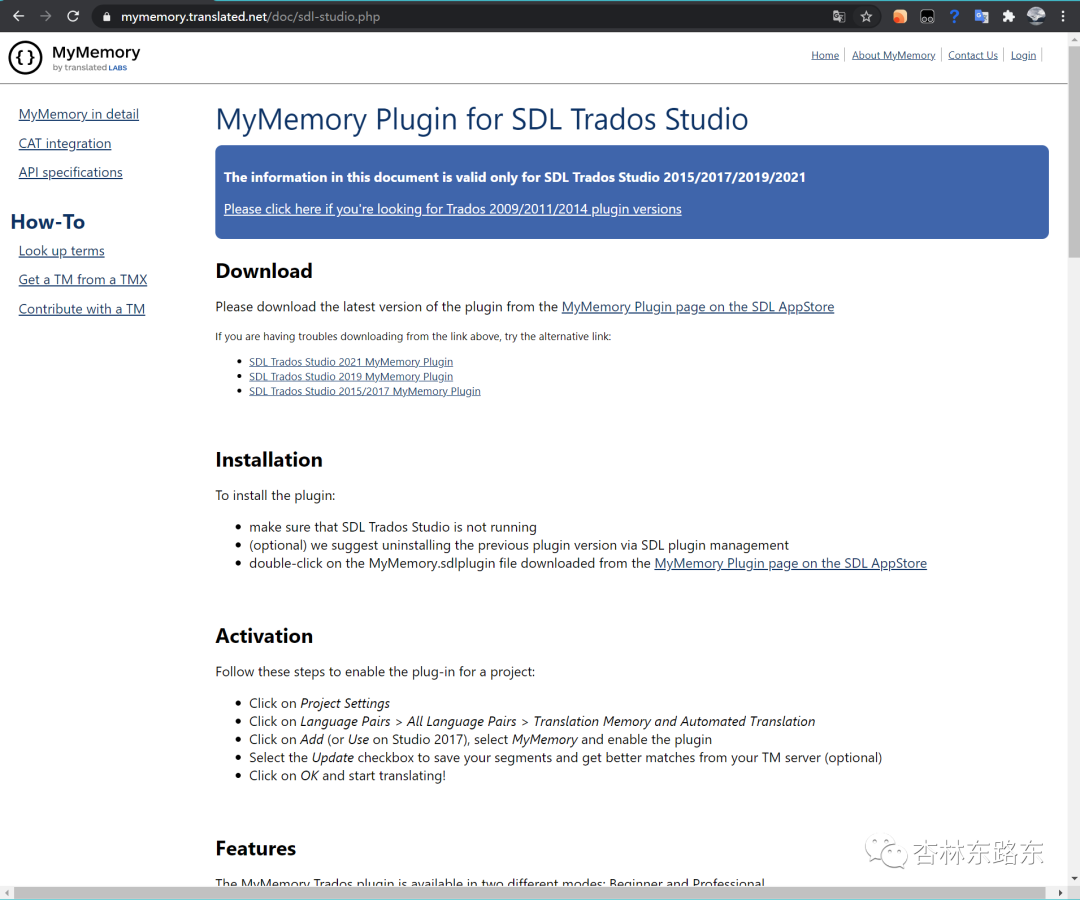Viewport: 1080px width, 900px height.
Task: Open the translate page icon in address bar
Action: [x=838, y=17]
